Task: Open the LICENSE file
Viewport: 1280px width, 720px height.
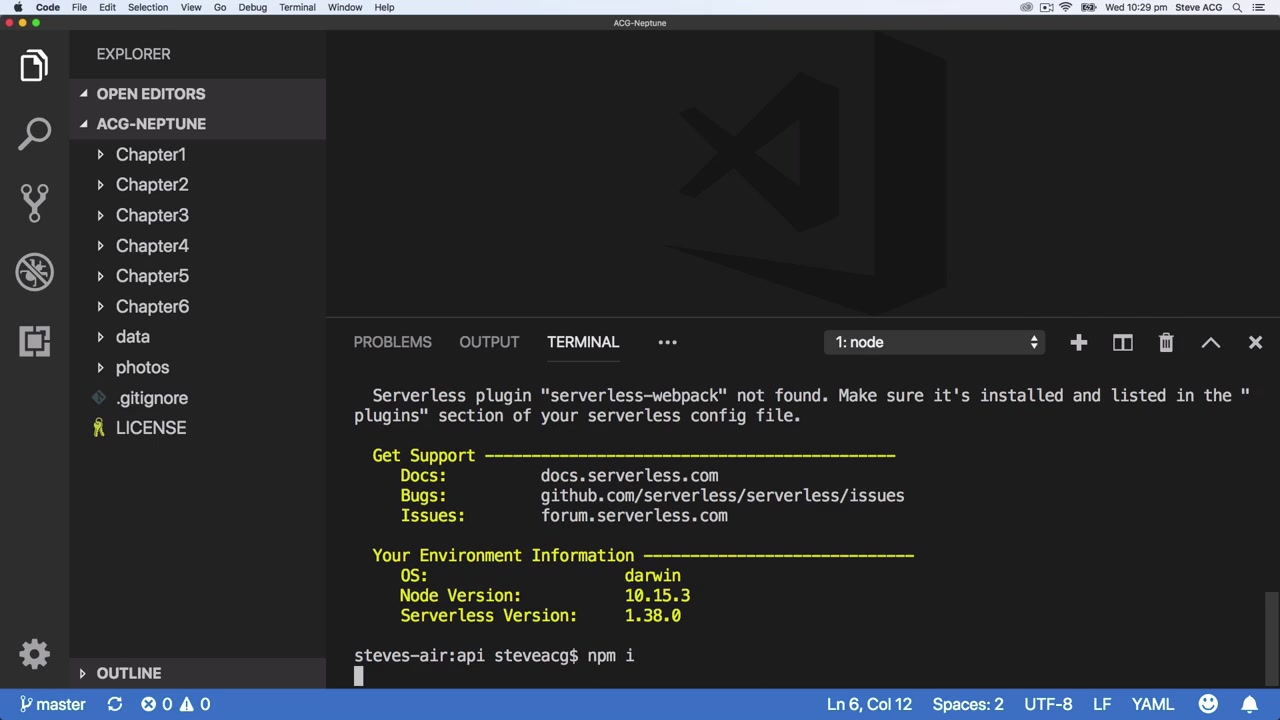Action: (150, 428)
